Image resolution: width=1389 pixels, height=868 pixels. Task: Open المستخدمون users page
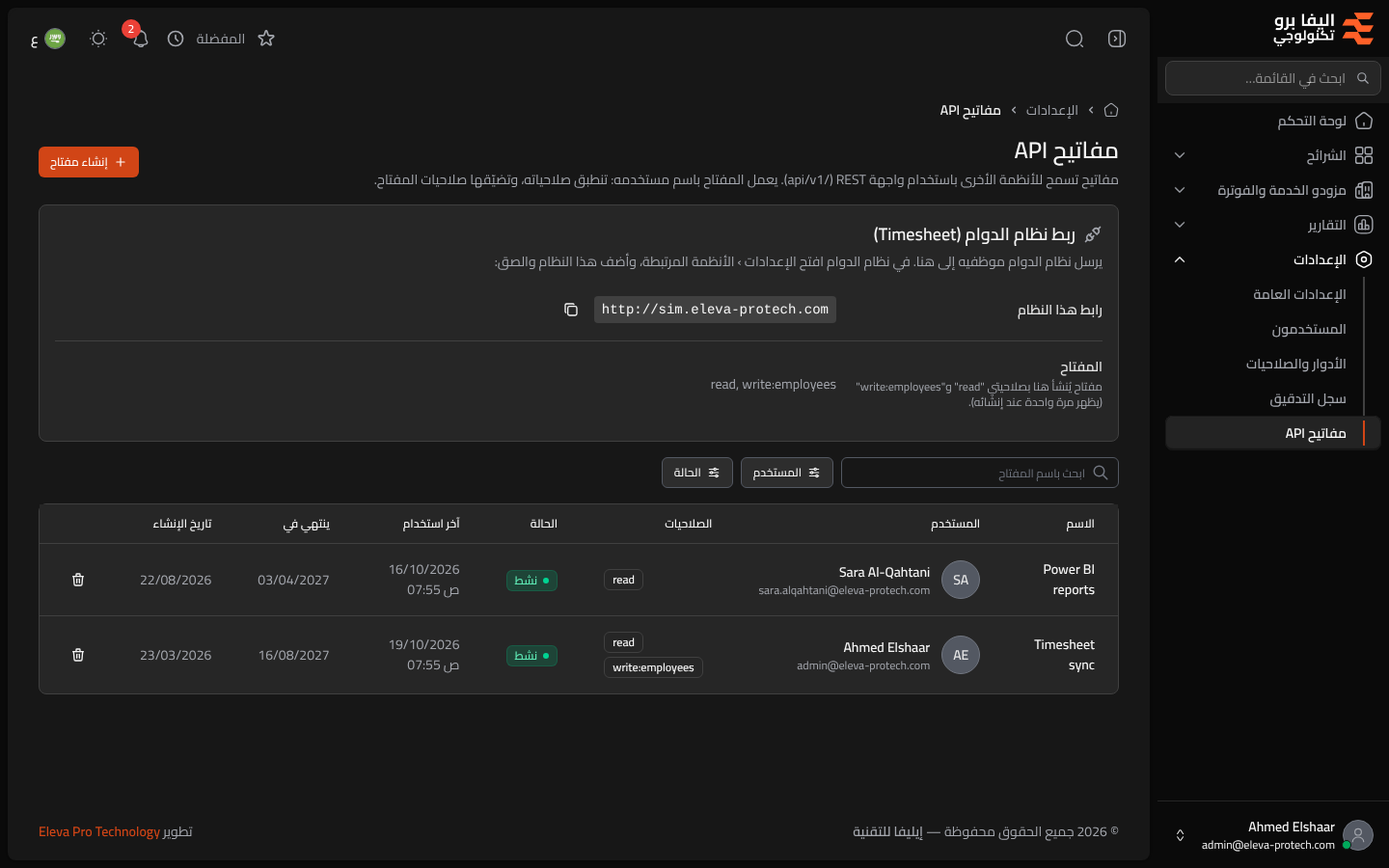[x=1308, y=329]
